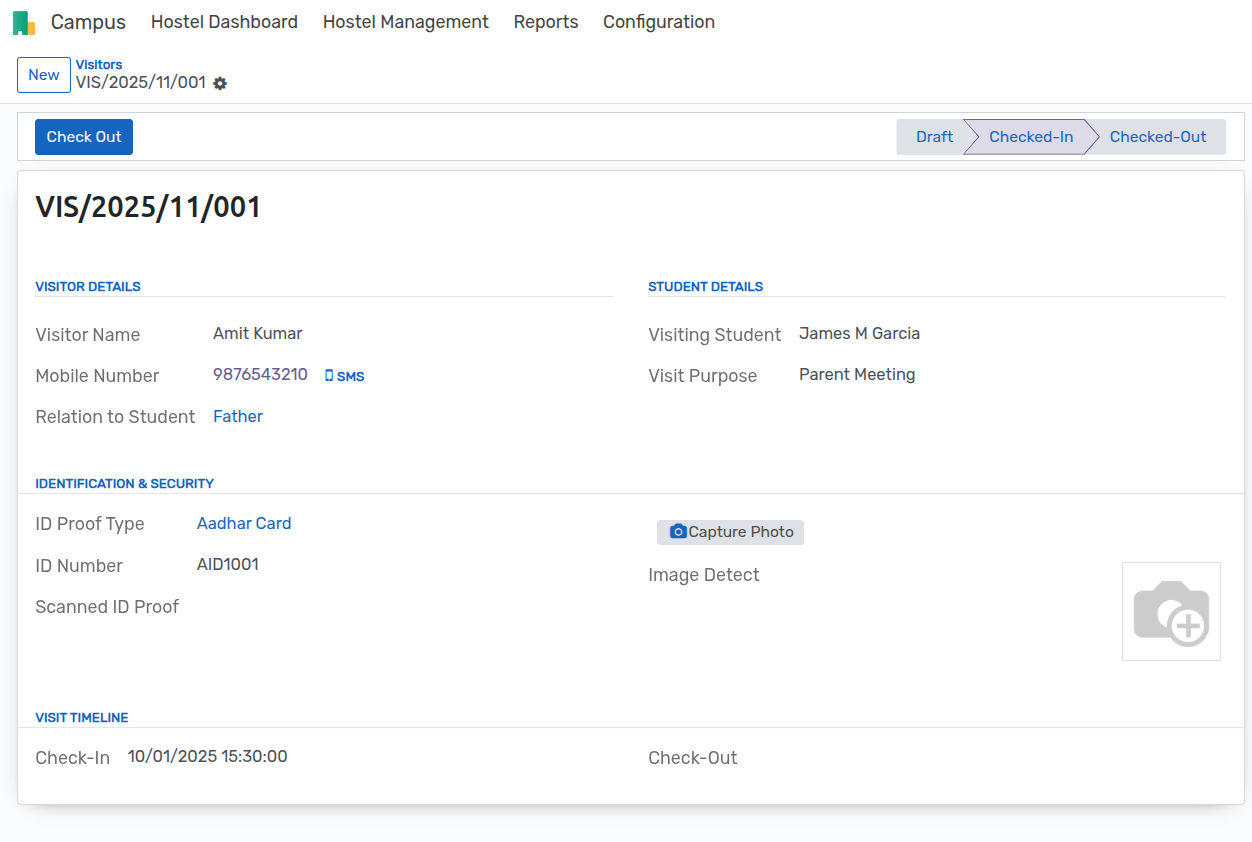This screenshot has width=1252, height=842.
Task: Click the Student Details section heading
Action: (705, 287)
